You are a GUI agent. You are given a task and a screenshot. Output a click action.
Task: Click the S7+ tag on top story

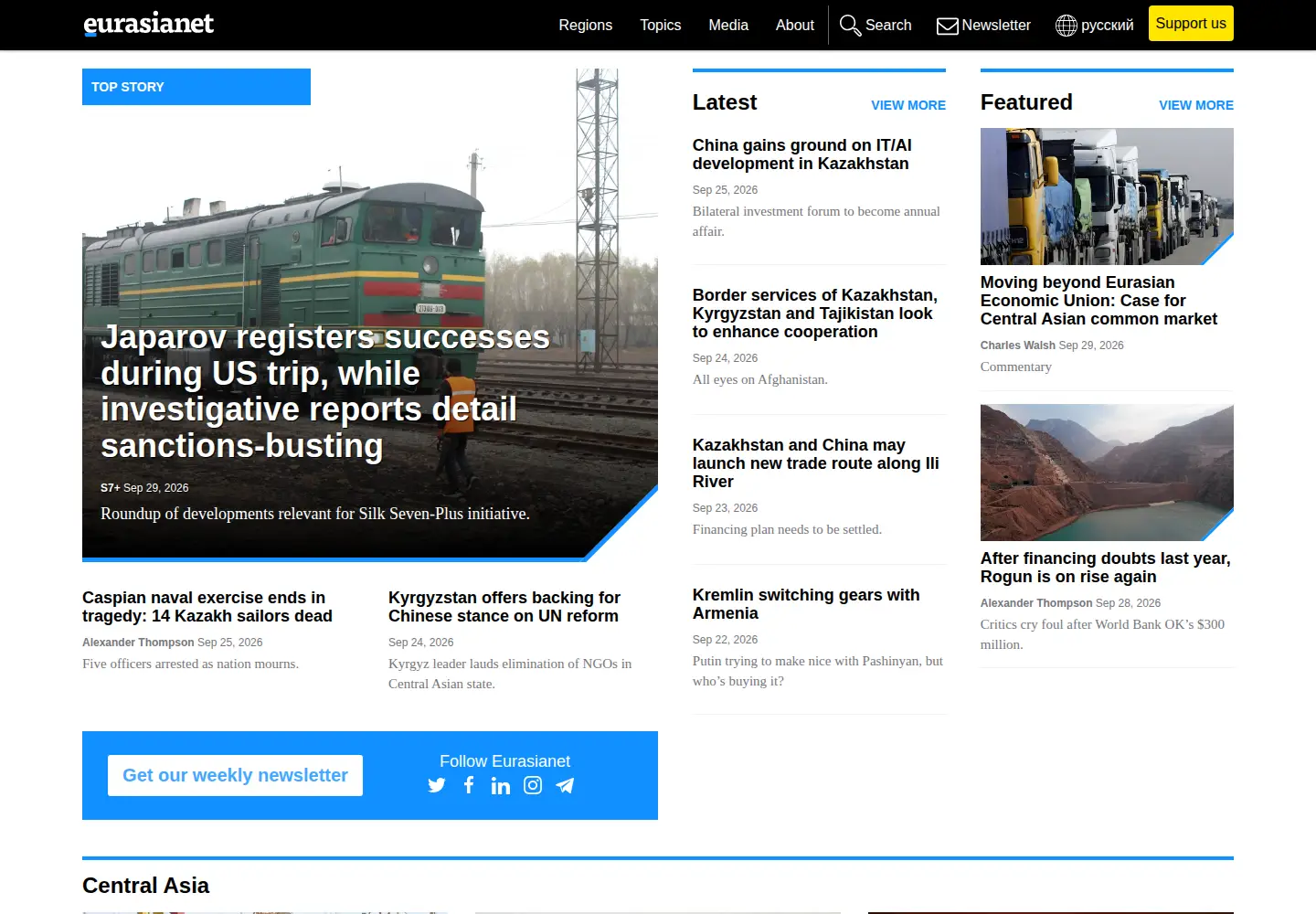(x=111, y=488)
